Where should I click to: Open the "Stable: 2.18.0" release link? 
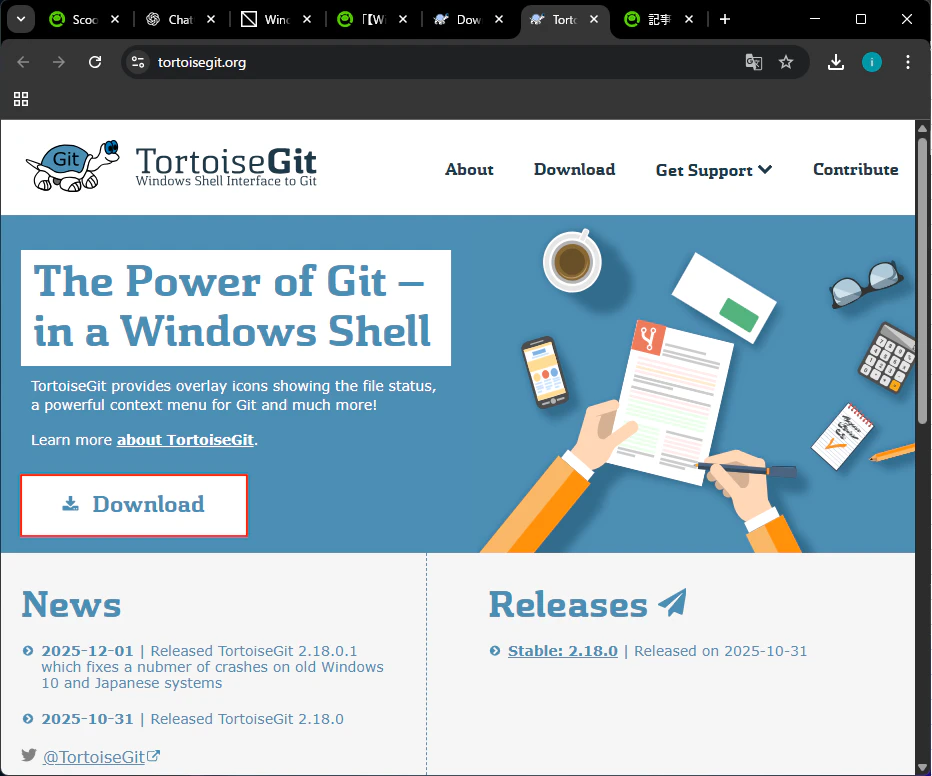562,651
